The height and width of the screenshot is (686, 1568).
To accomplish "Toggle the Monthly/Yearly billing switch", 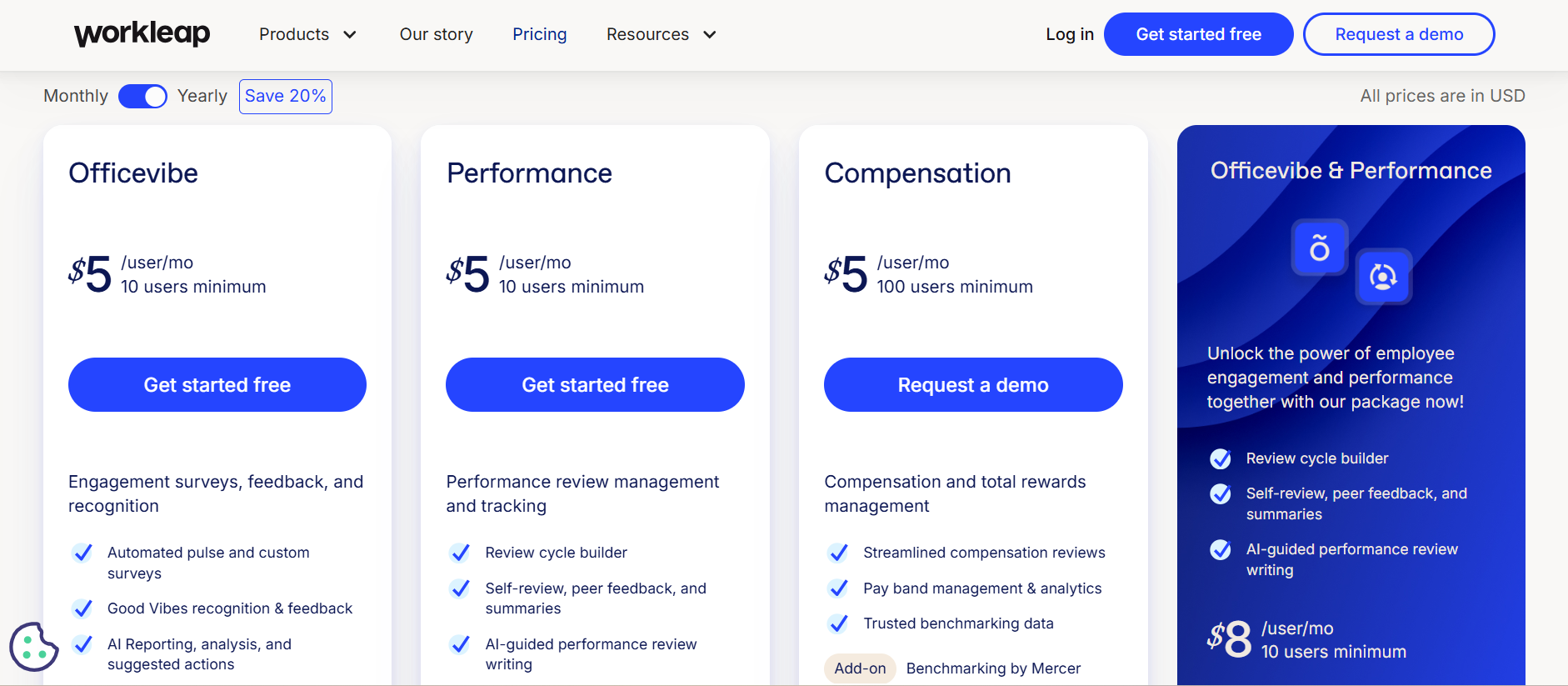I will [142, 96].
